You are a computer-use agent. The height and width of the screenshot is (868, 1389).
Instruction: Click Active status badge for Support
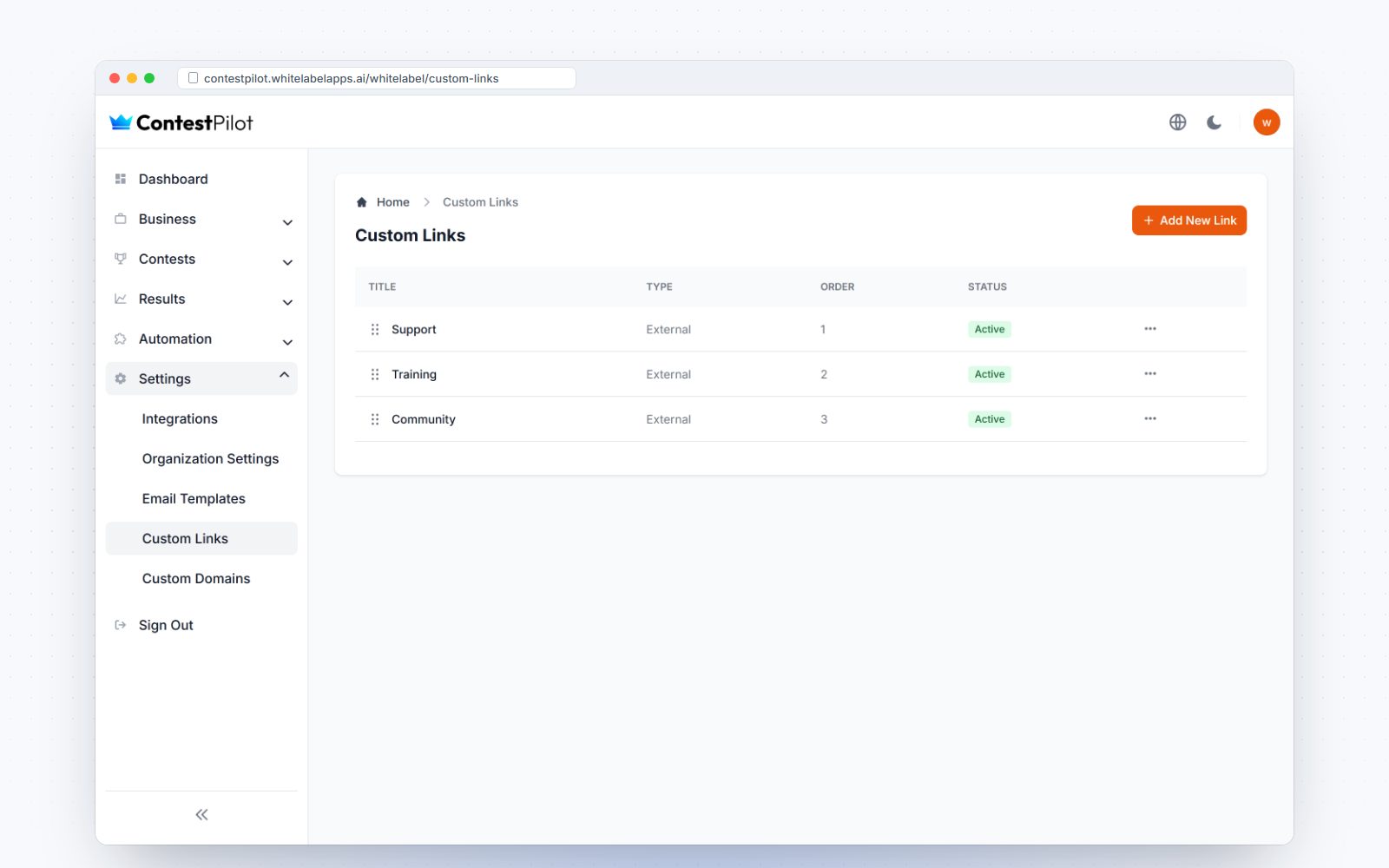[990, 329]
